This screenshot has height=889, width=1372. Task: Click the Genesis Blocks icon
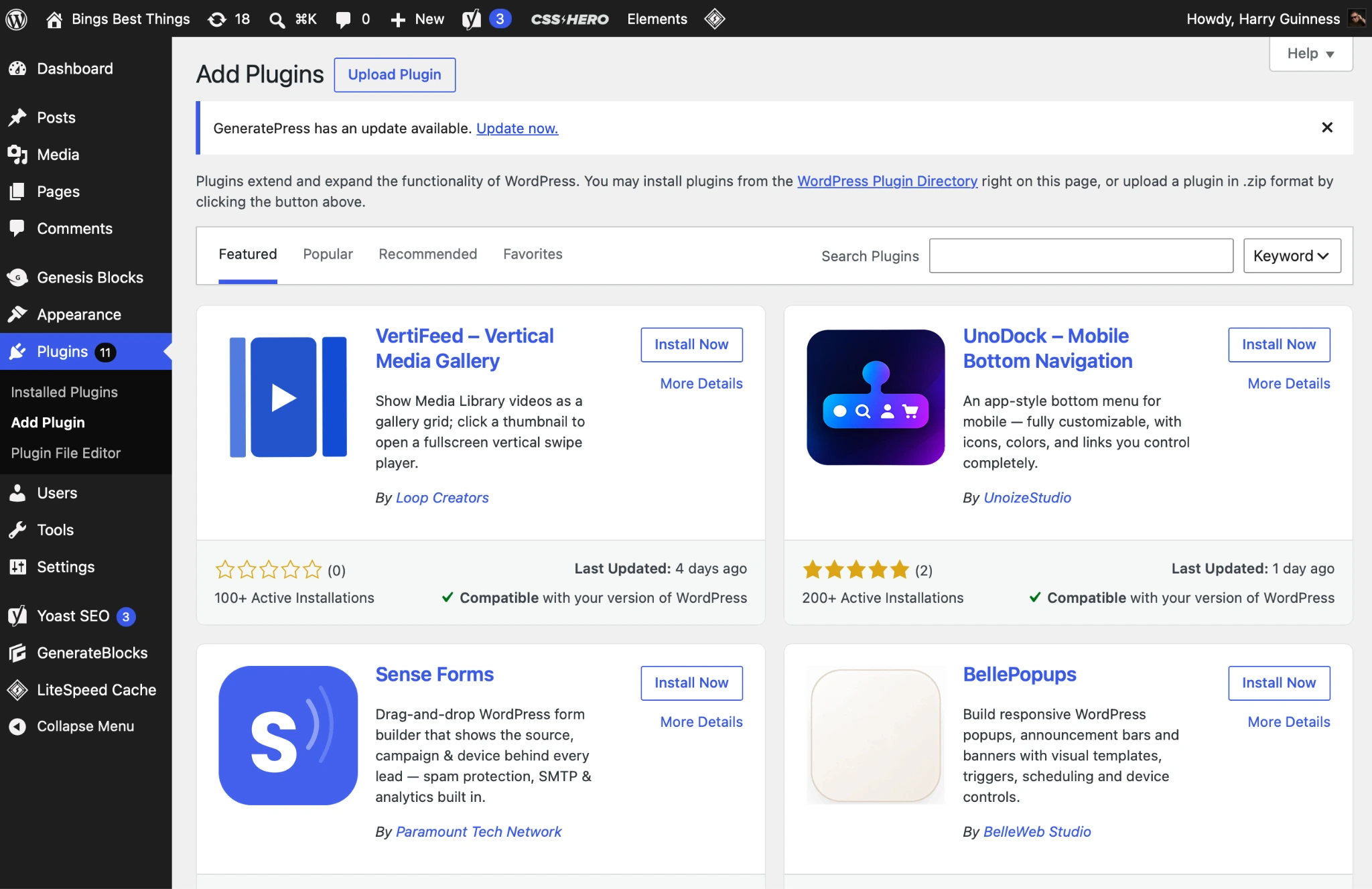tap(18, 277)
